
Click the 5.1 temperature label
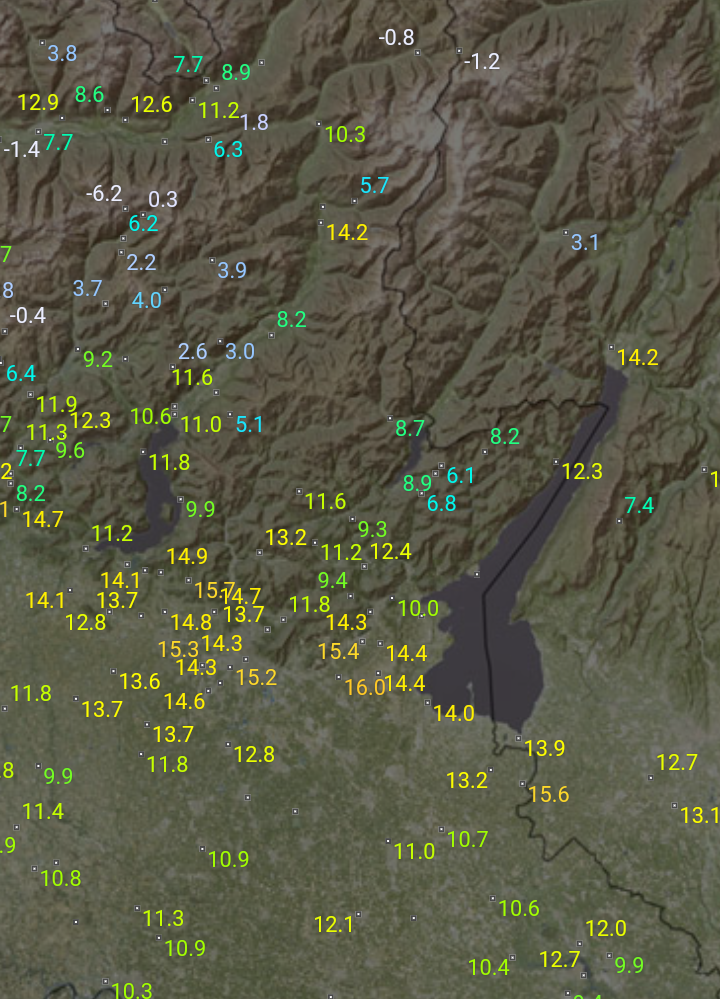250,424
